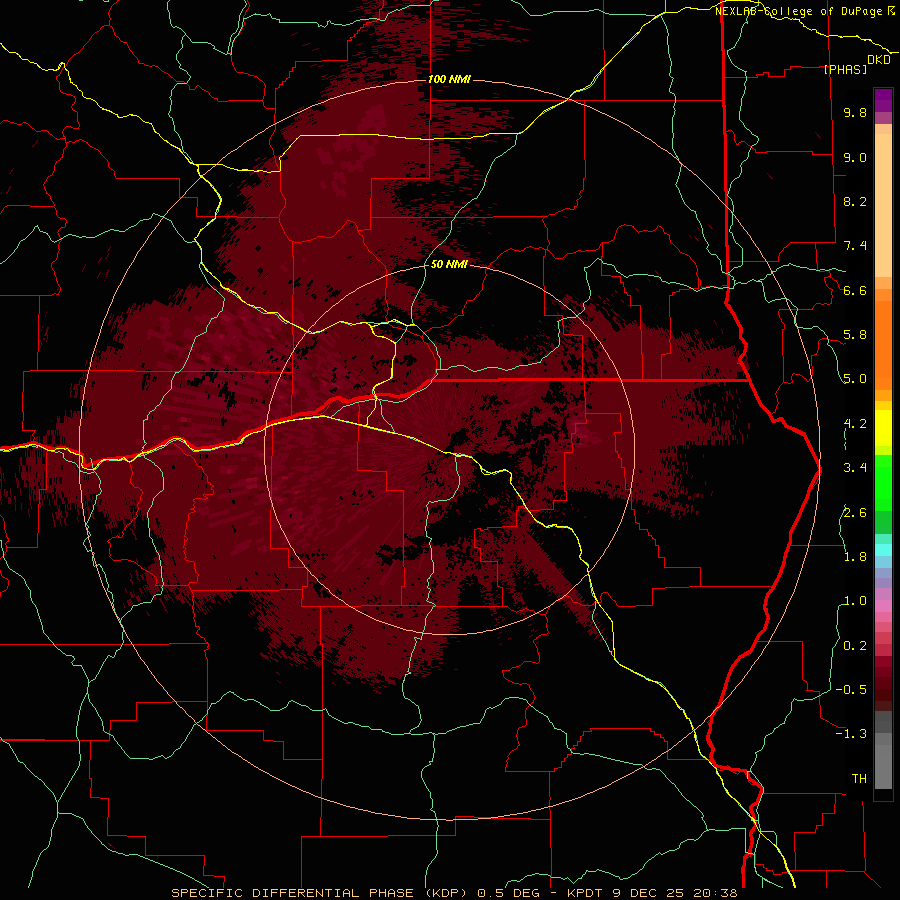This screenshot has height=900, width=900.
Task: Click the 1.8 value on the scale
Action: coord(855,557)
